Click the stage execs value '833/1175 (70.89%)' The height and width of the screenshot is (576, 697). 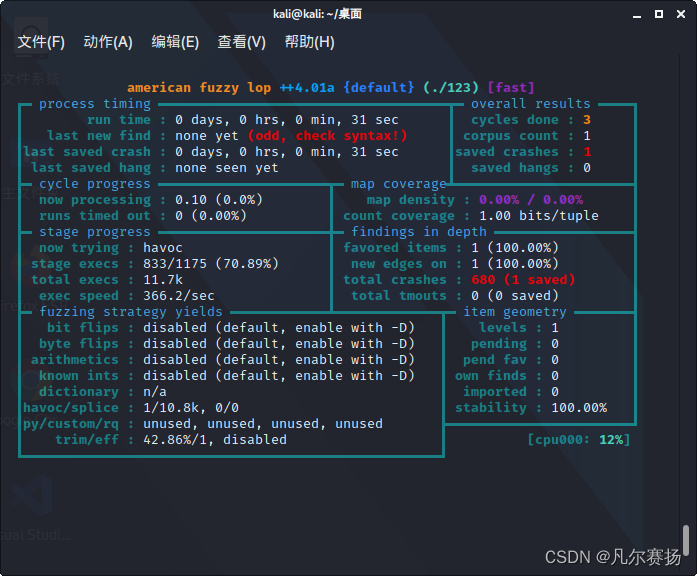[211, 264]
